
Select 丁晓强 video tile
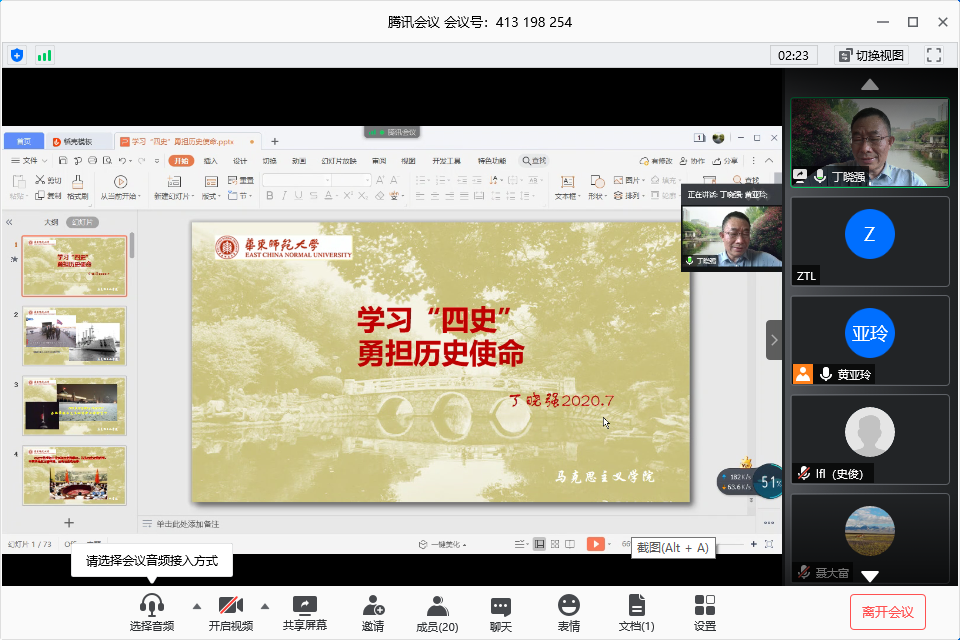coord(869,142)
